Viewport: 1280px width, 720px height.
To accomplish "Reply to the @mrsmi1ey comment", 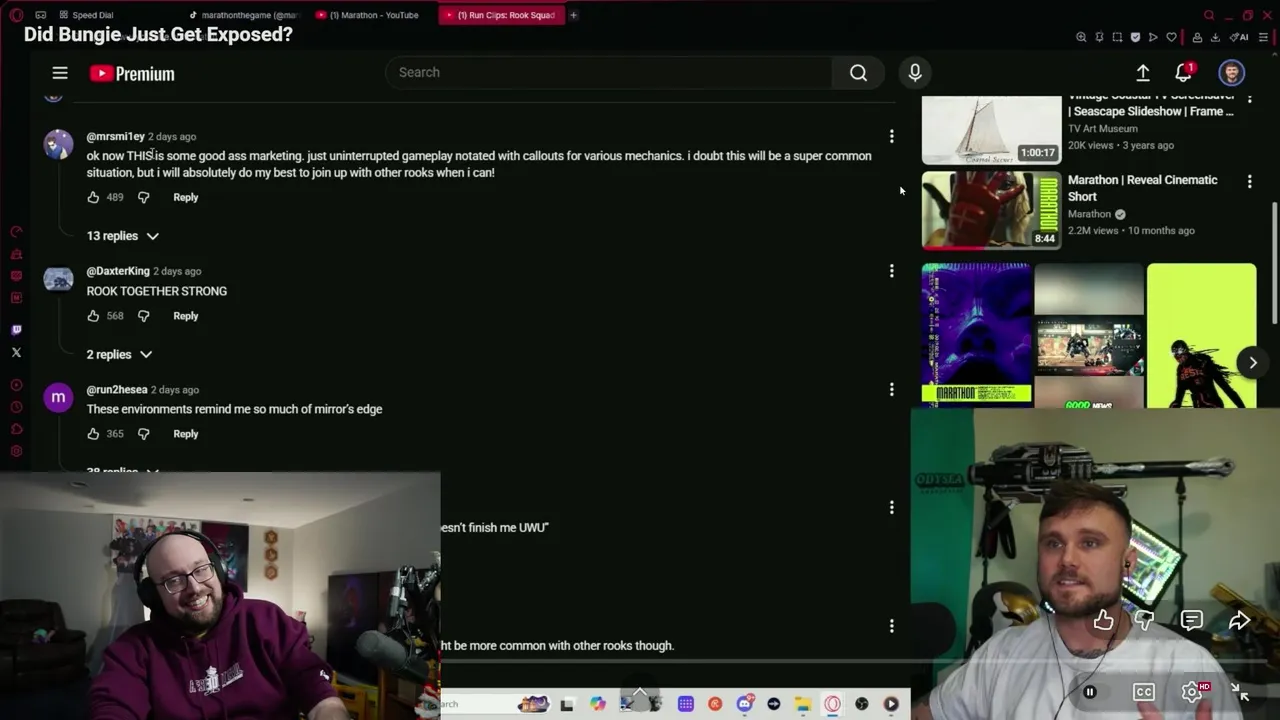I will [186, 197].
